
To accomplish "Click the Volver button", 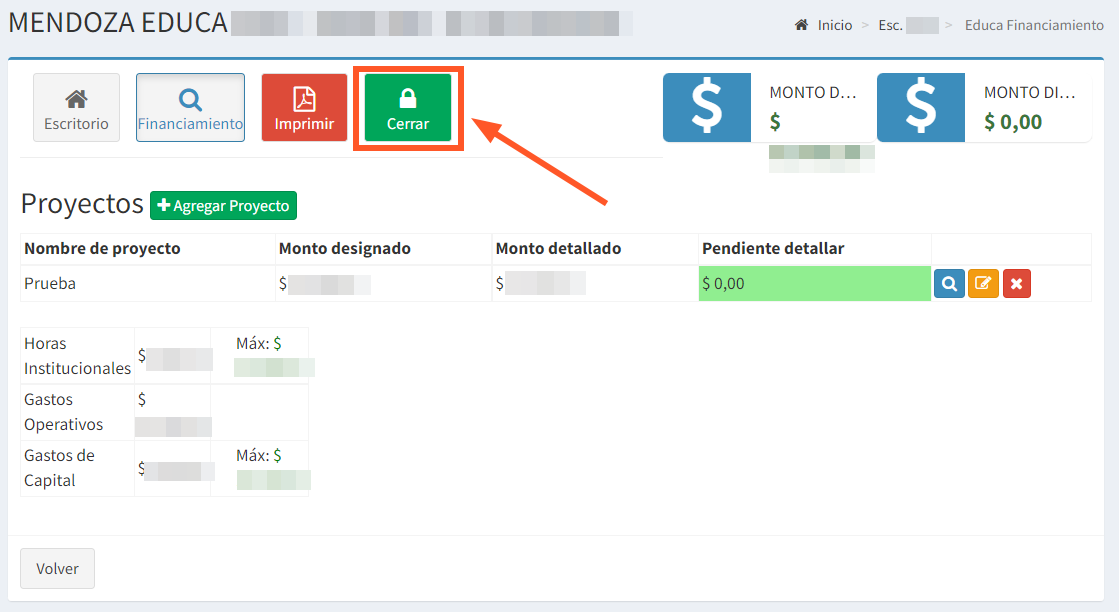I will pyautogui.click(x=57, y=568).
